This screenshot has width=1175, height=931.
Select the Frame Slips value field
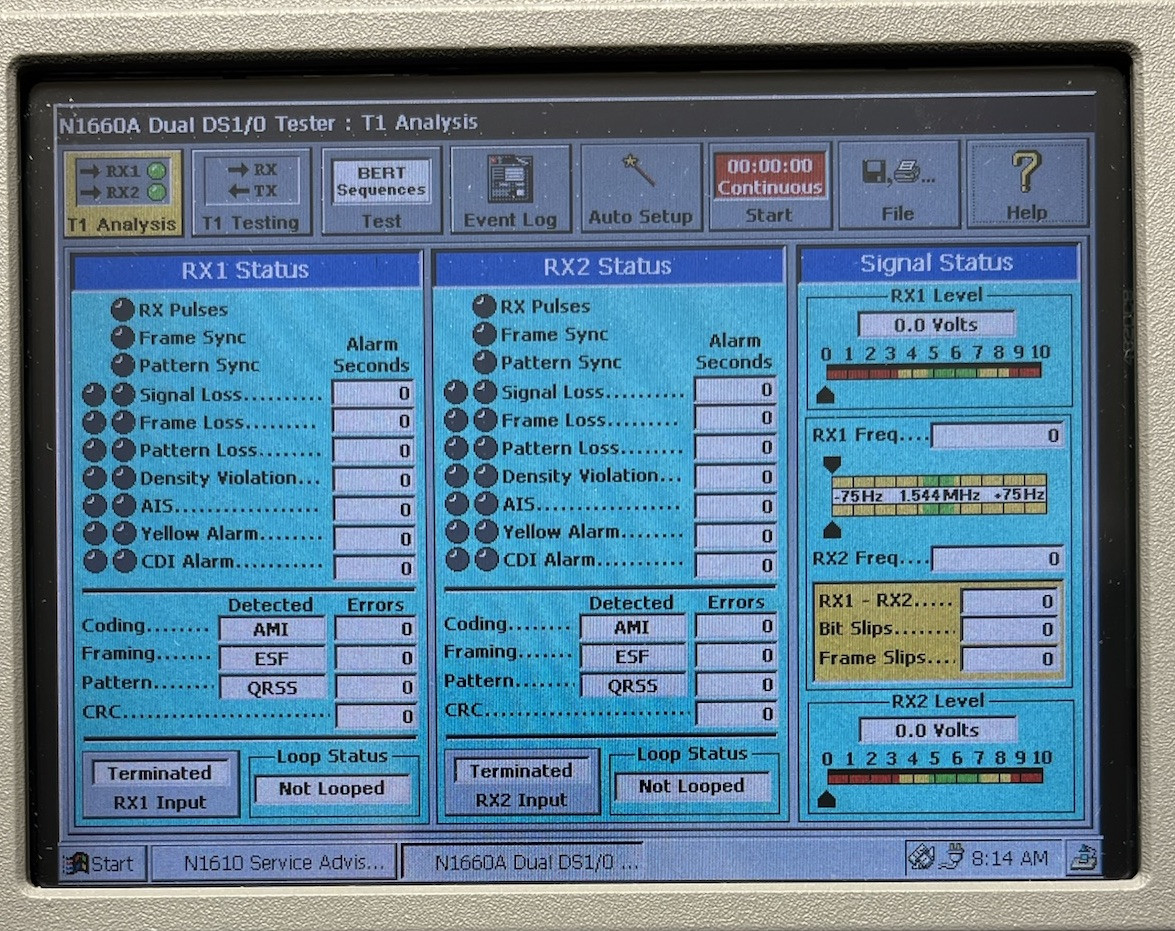click(x=1009, y=659)
